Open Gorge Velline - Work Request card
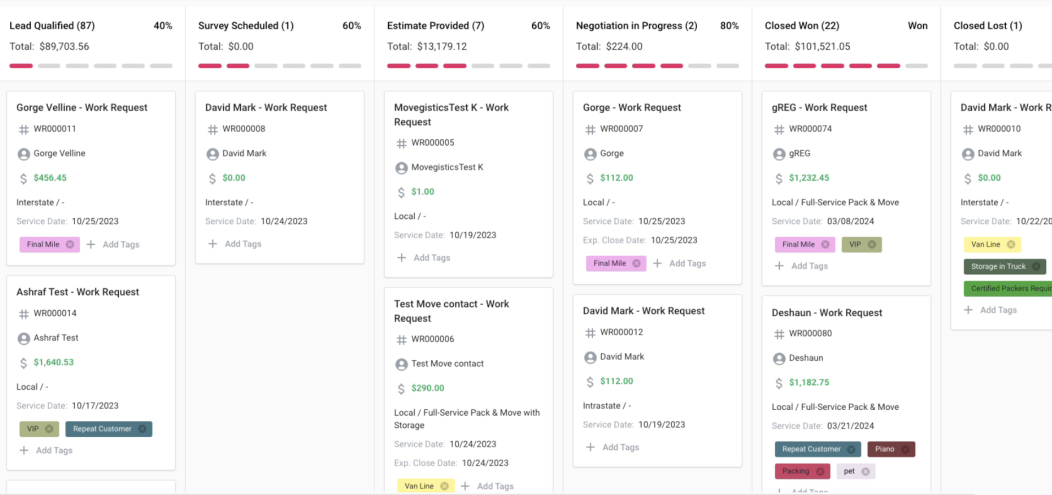This screenshot has width=1052, height=495. 82,107
